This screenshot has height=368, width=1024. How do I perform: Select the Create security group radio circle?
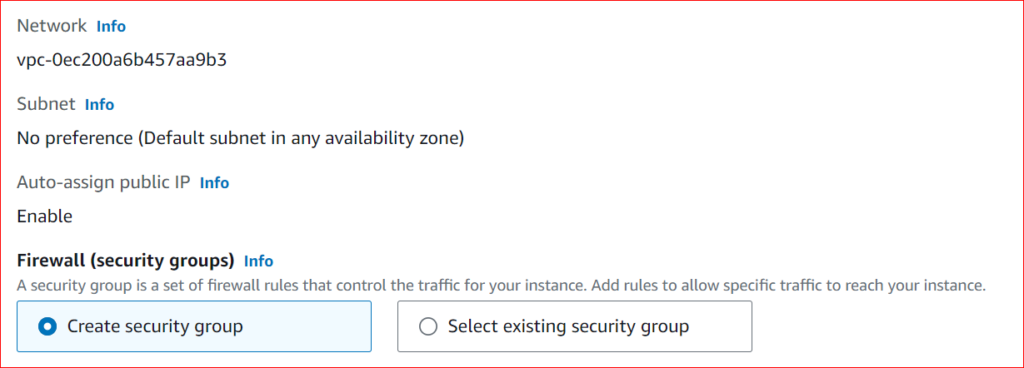[x=47, y=326]
